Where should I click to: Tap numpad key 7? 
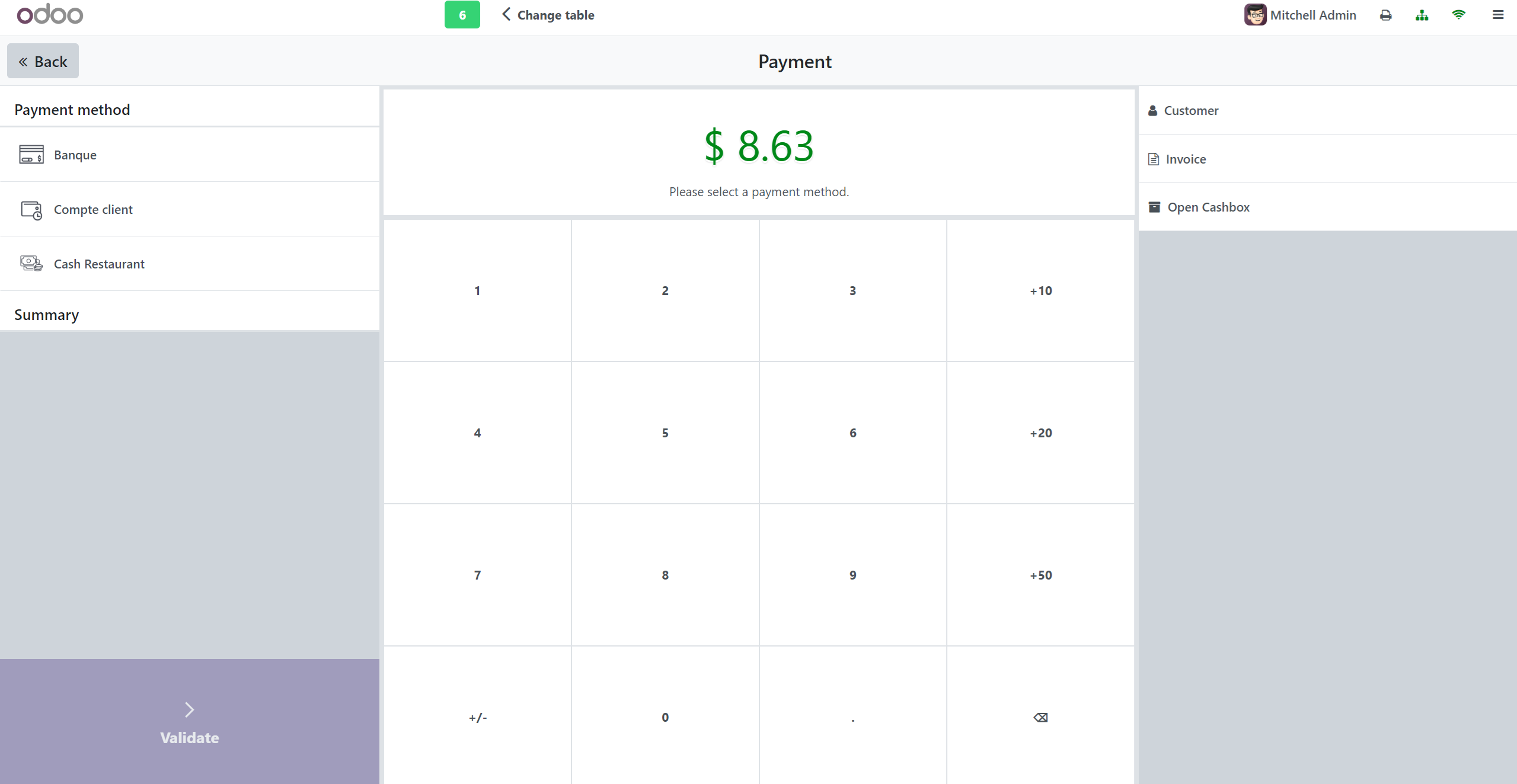tap(477, 575)
